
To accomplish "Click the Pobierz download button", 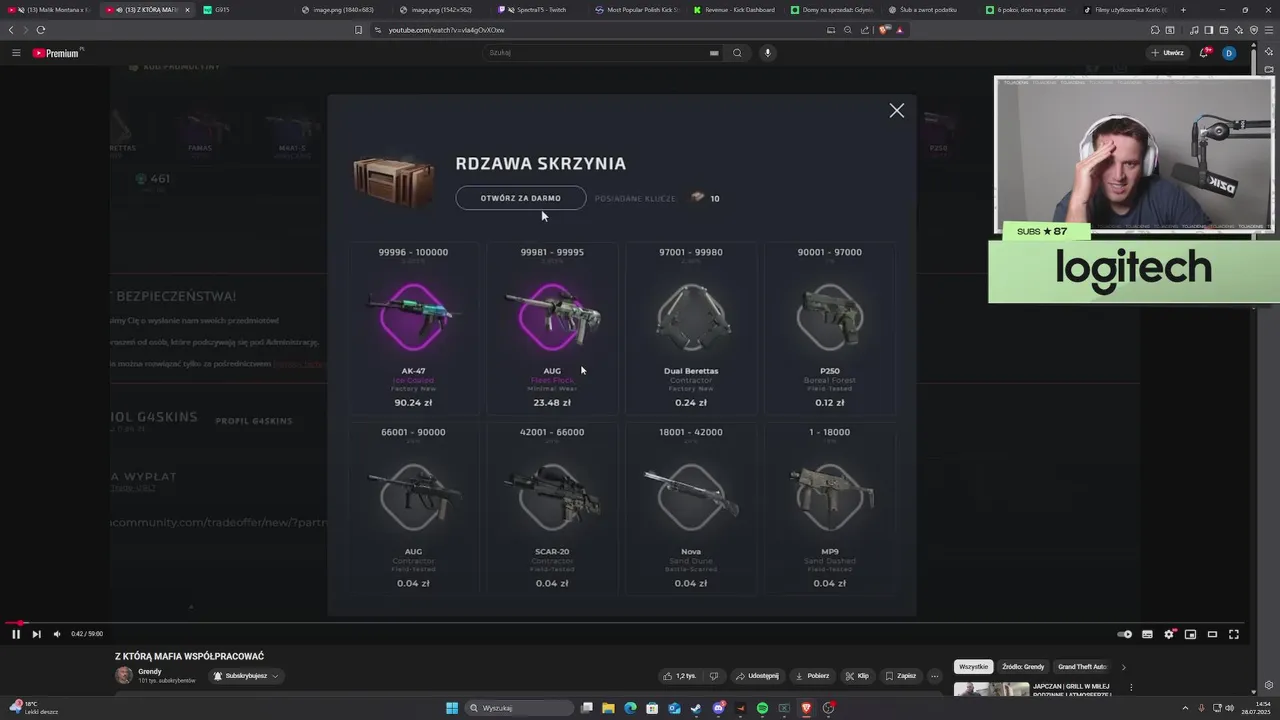I will tap(812, 676).
